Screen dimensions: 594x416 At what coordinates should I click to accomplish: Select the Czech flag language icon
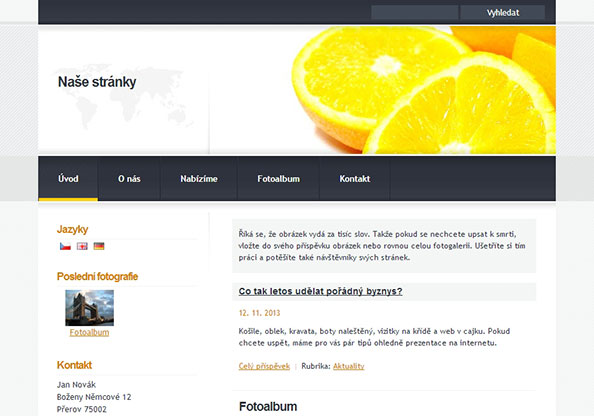click(65, 246)
